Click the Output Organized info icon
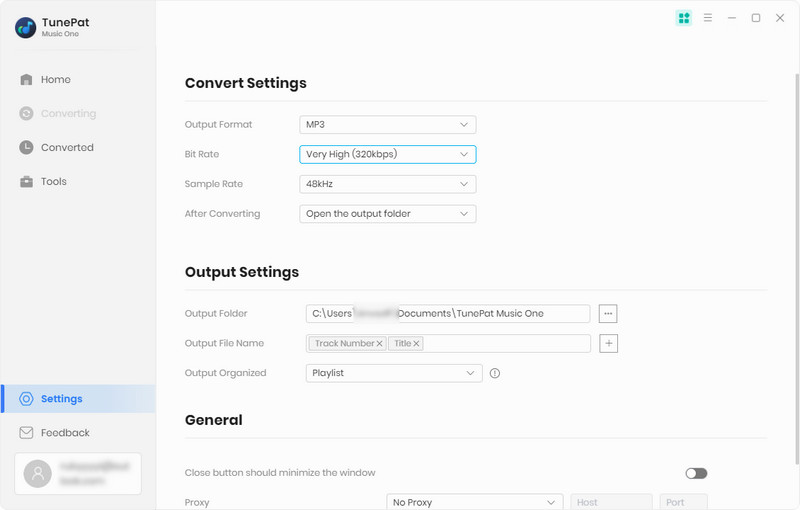 click(x=494, y=373)
